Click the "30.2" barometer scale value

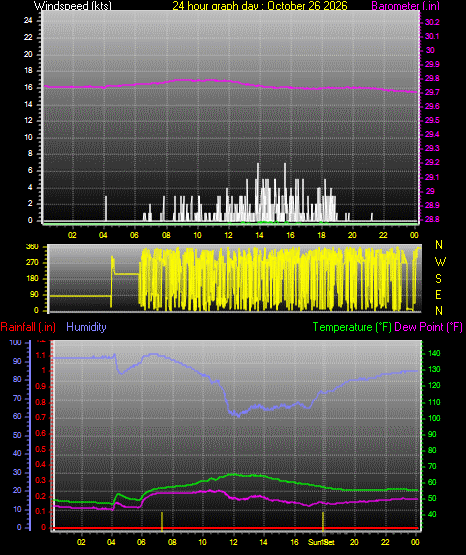(432, 22)
